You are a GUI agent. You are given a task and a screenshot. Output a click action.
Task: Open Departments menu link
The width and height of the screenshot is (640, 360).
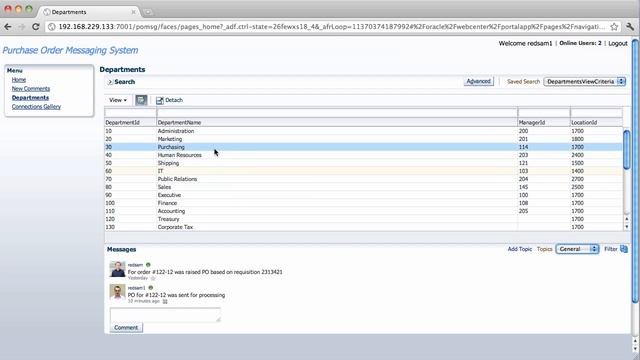click(x=30, y=98)
